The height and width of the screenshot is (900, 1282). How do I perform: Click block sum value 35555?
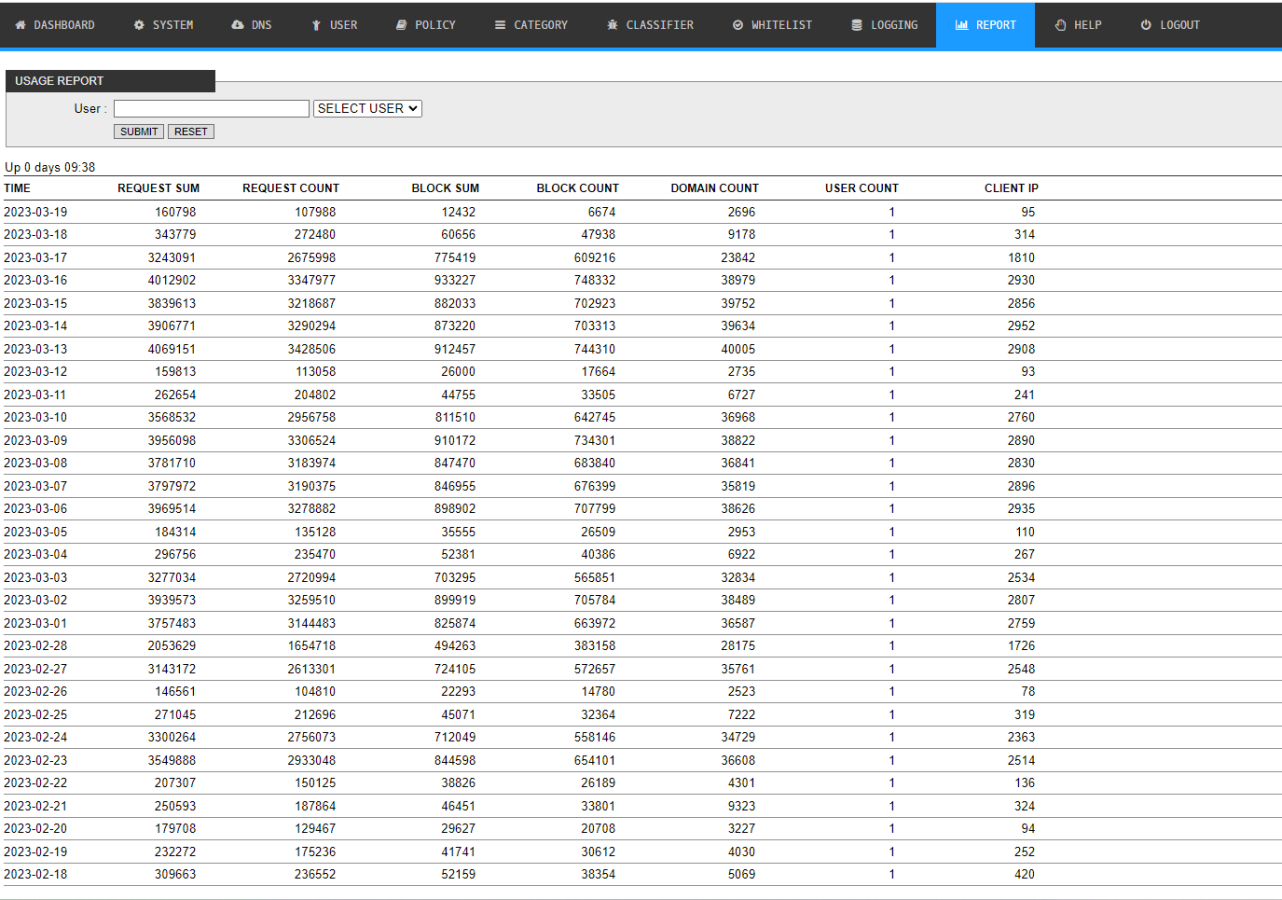point(459,532)
